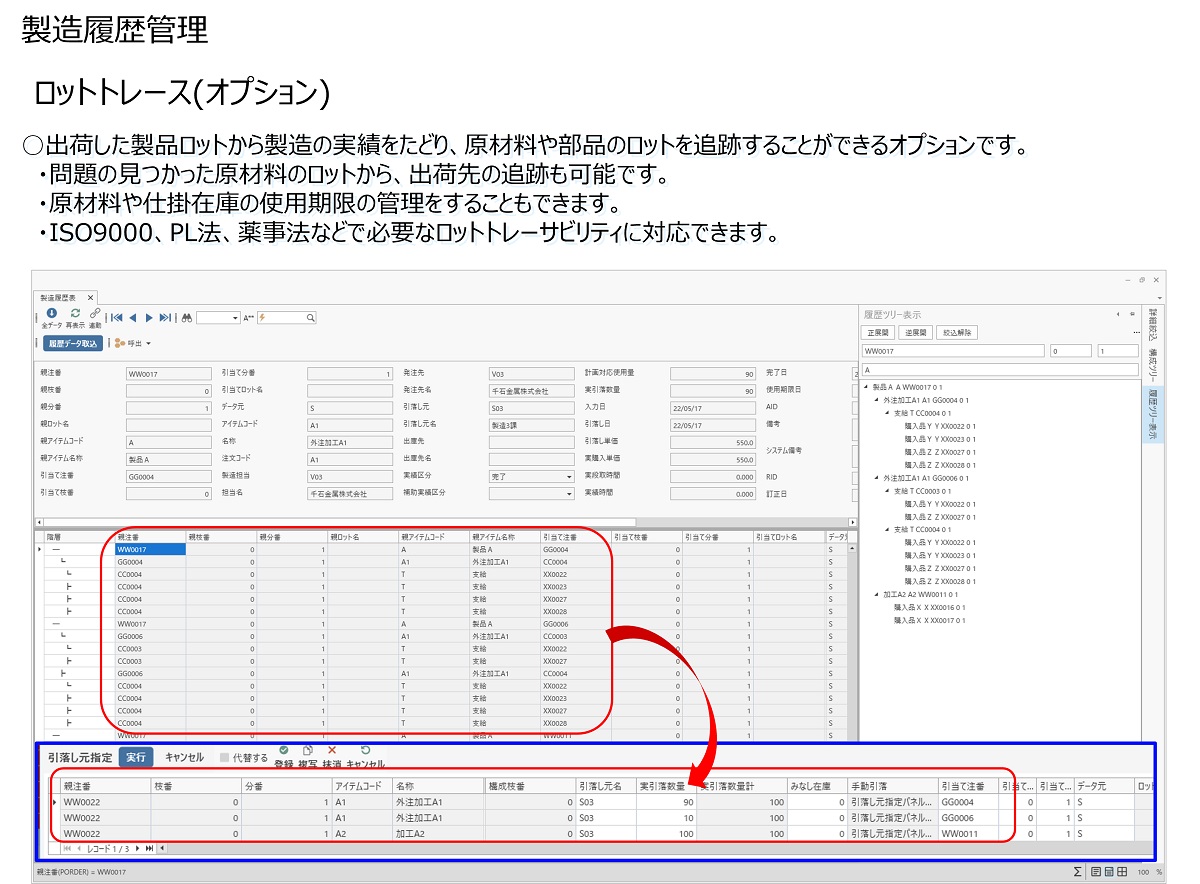Open the 詳細絞込 side tab
This screenshot has height=884, width=1200.
tap(1152, 325)
